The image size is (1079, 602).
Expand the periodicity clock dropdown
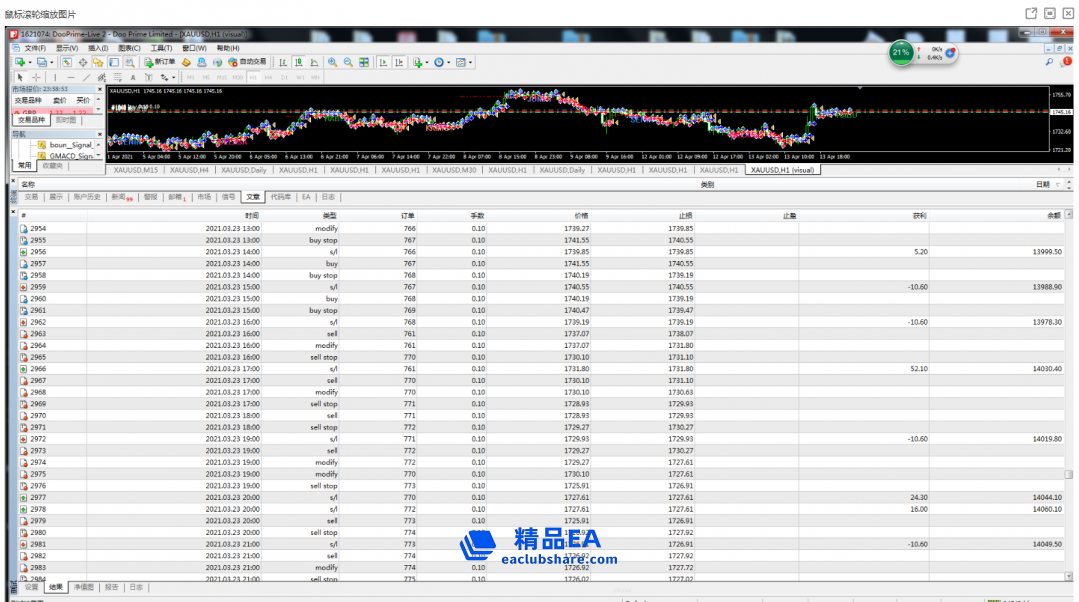click(449, 62)
